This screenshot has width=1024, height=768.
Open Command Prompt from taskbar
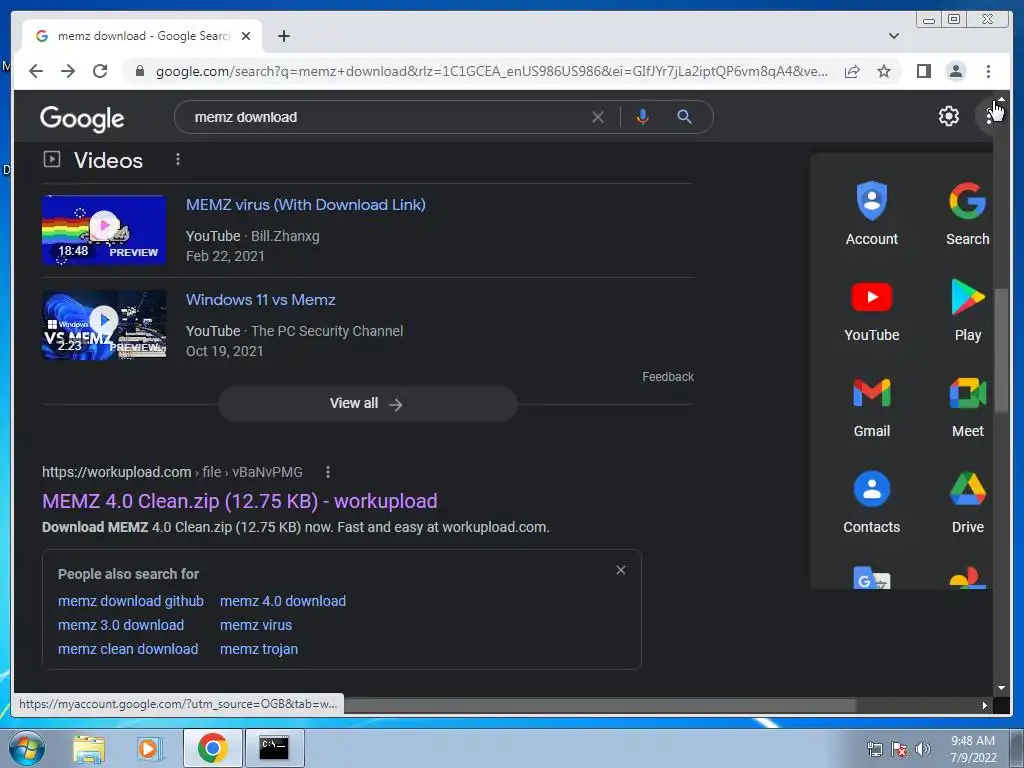point(274,748)
